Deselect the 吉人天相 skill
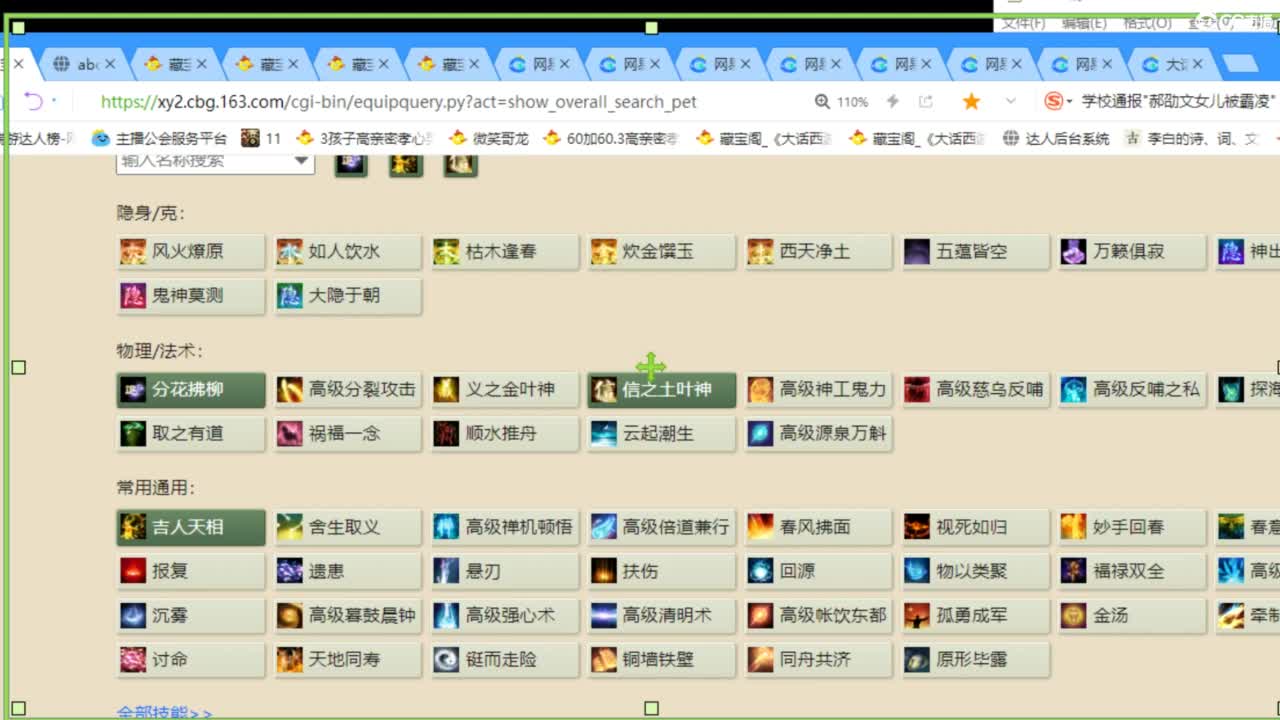The width and height of the screenshot is (1280, 720). [x=191, y=527]
